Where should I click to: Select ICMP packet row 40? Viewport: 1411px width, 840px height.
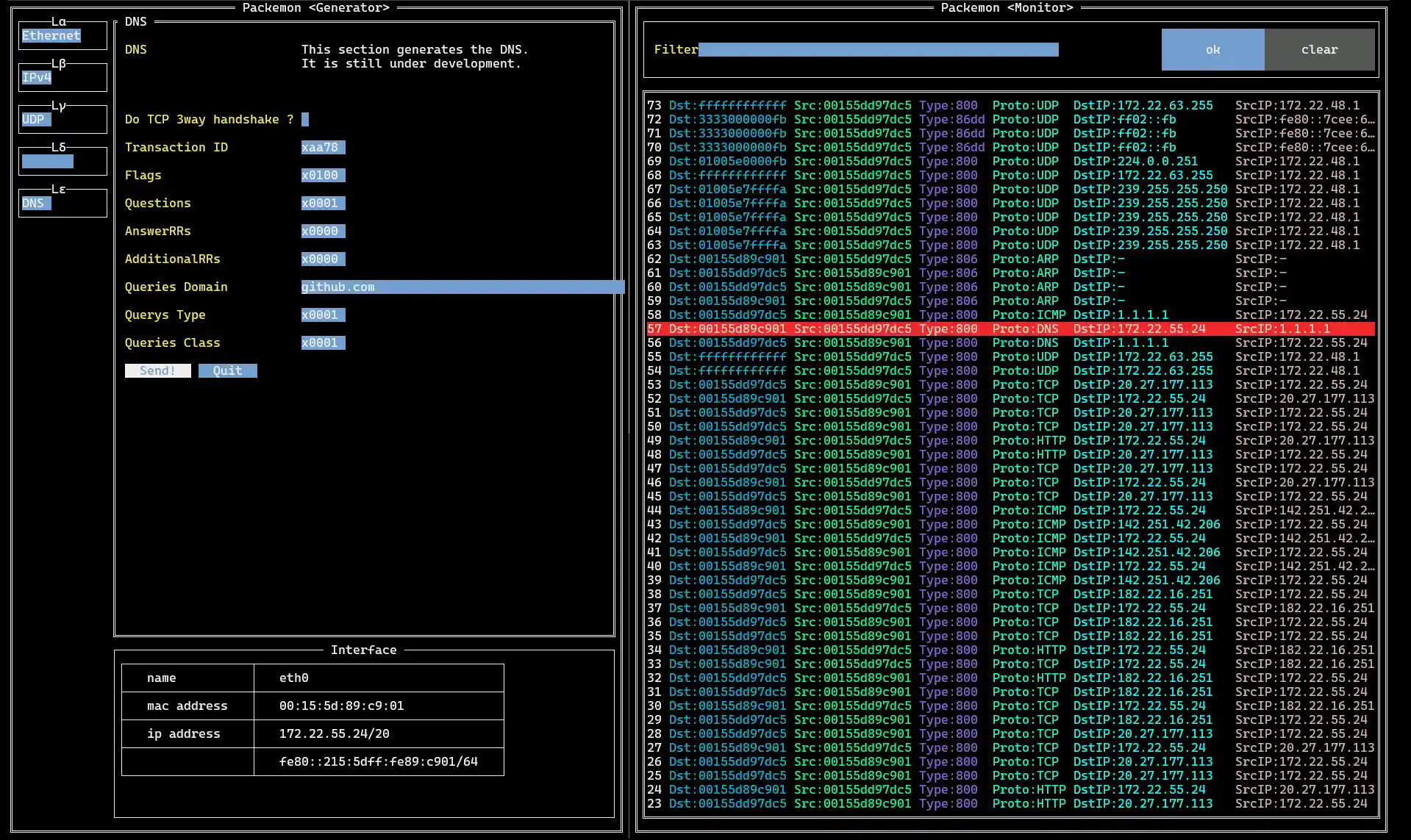(1011, 566)
